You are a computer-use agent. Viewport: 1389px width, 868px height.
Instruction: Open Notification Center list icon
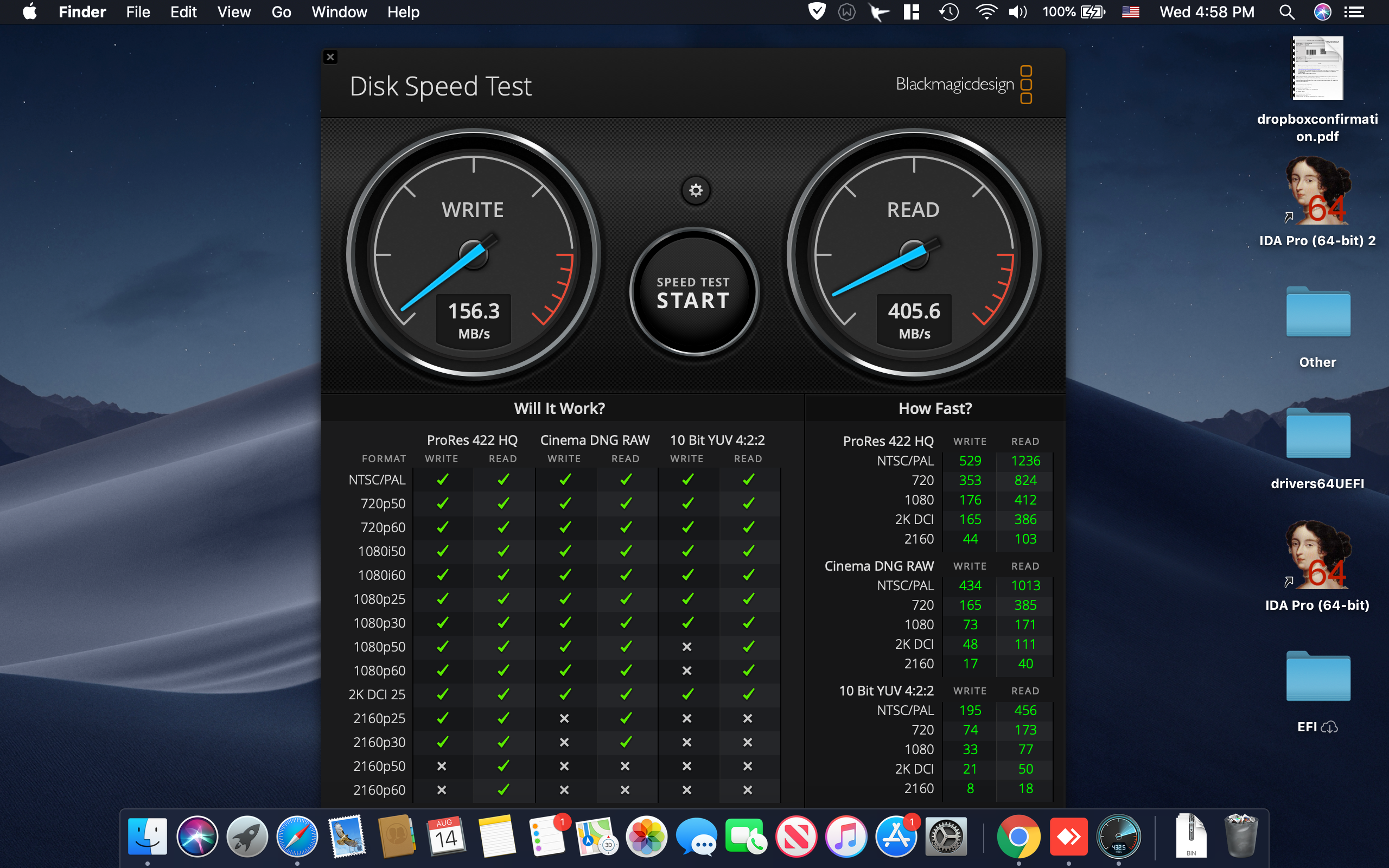tap(1355, 12)
